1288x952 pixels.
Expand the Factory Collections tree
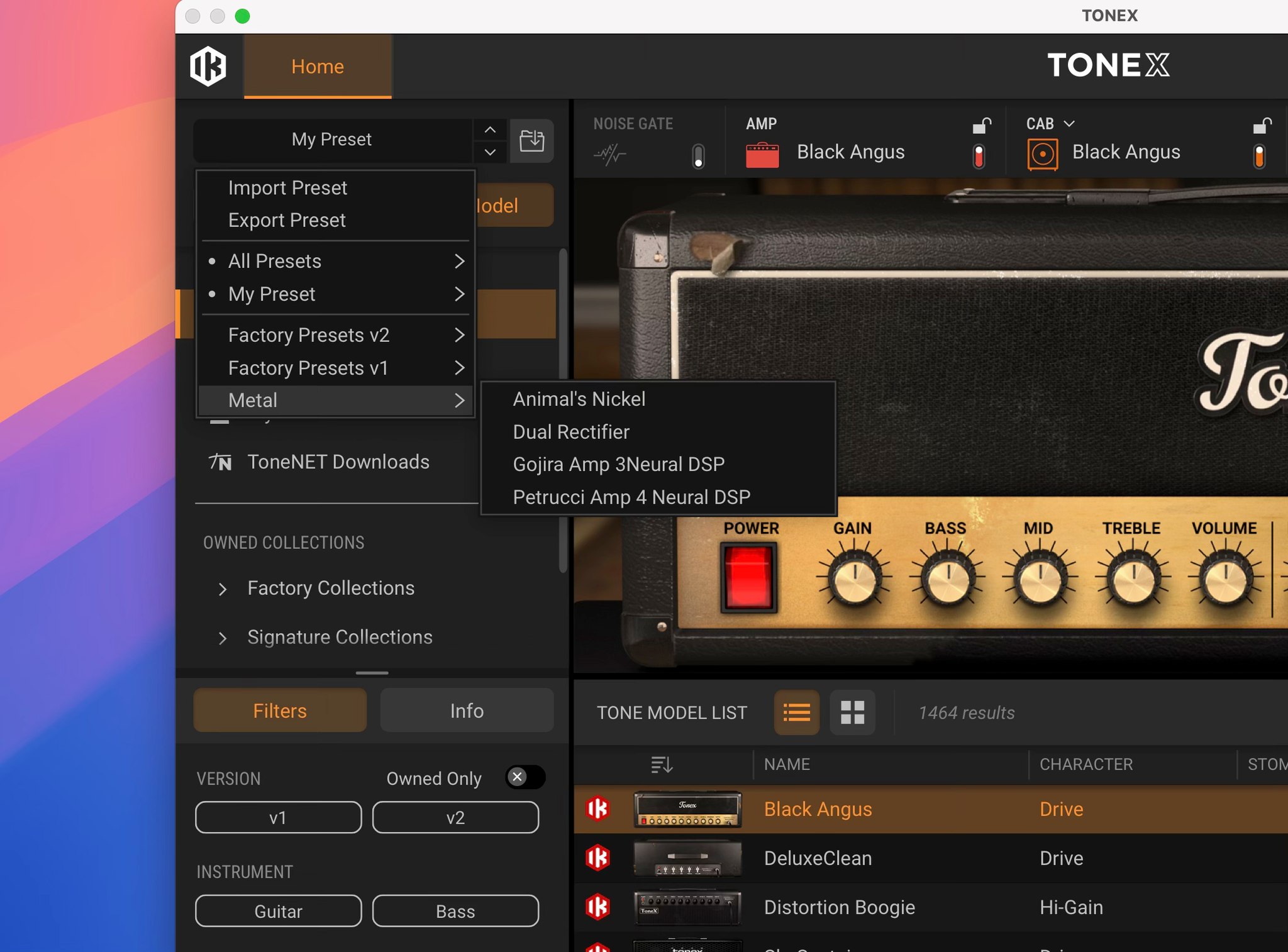(222, 589)
